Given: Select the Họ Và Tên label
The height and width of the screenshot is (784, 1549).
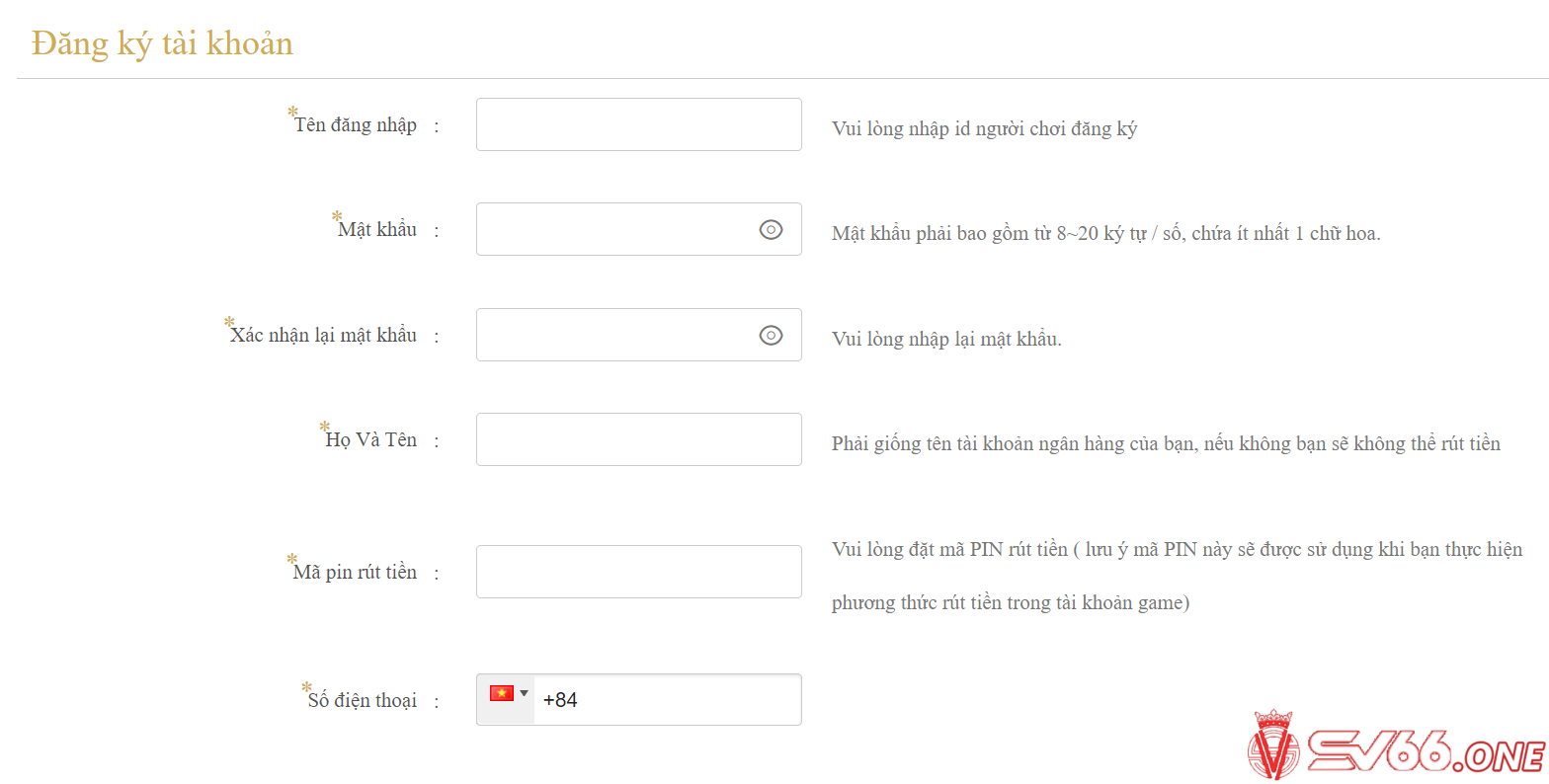Looking at the screenshot, I should click(371, 439).
